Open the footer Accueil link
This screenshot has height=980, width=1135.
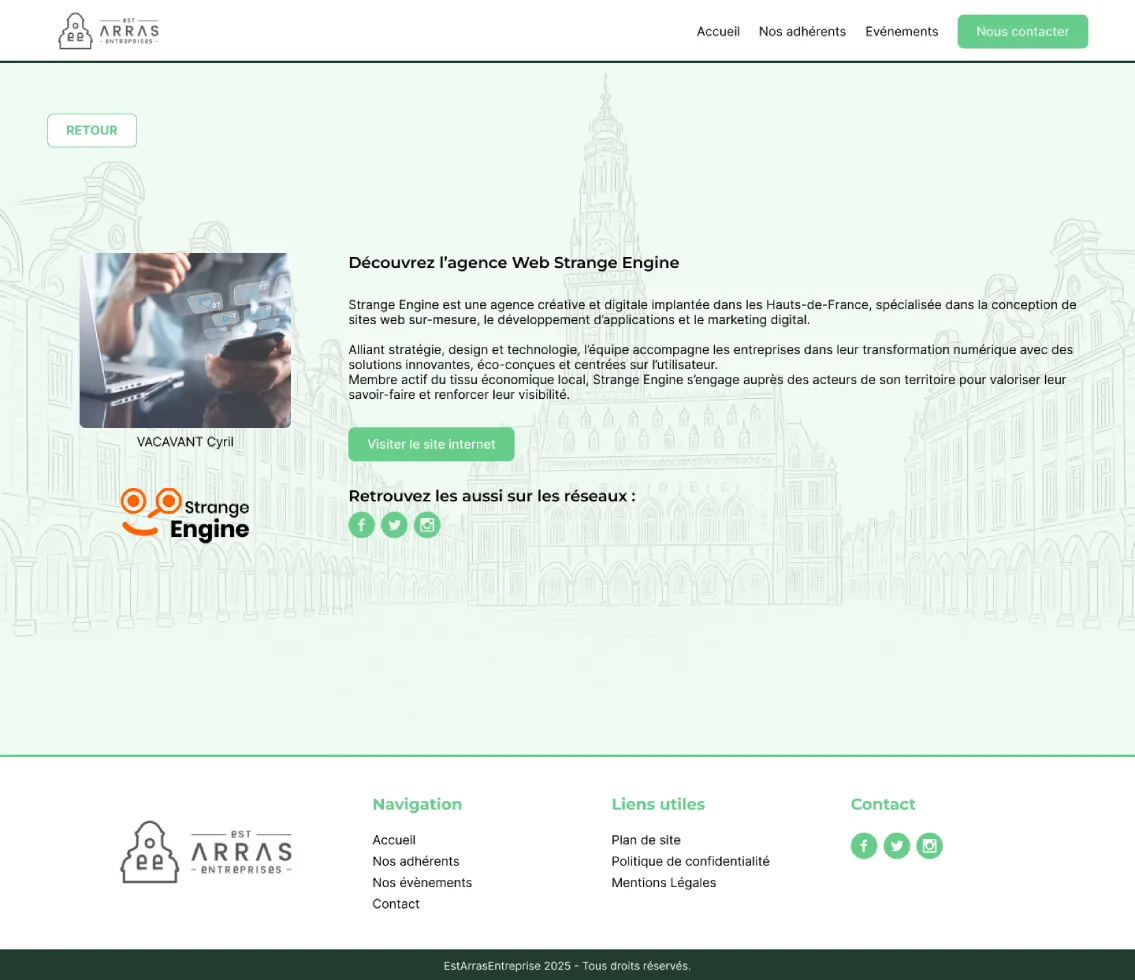[x=394, y=840]
